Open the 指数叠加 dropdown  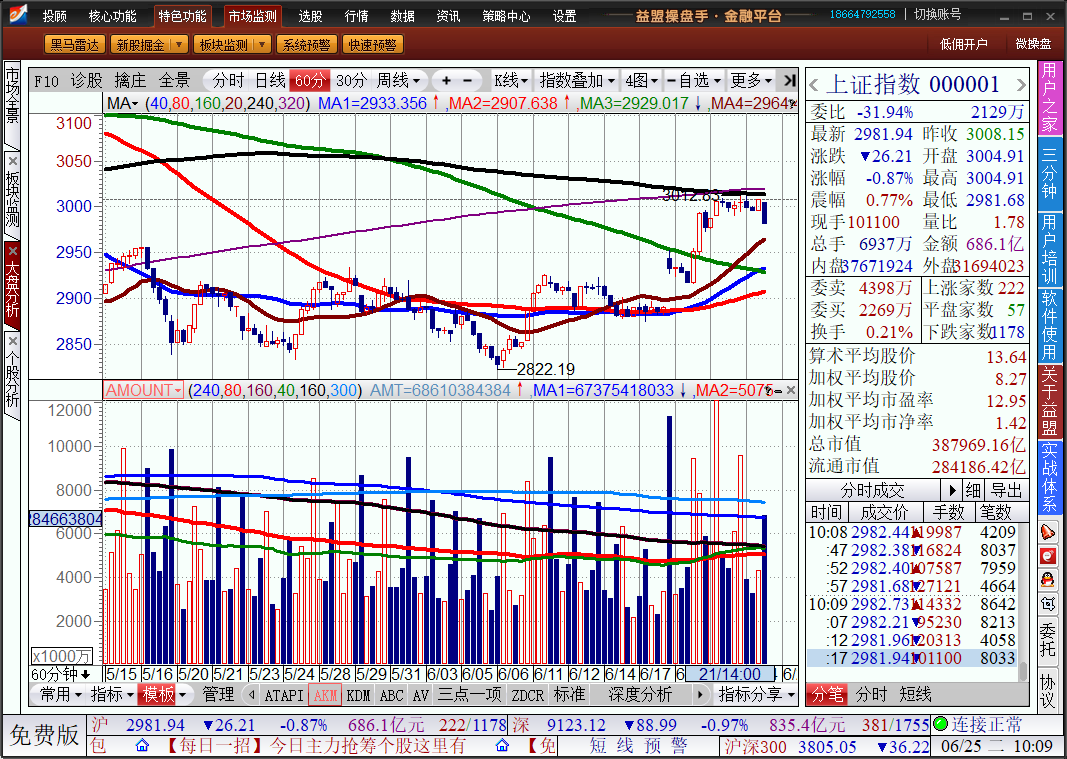point(611,81)
